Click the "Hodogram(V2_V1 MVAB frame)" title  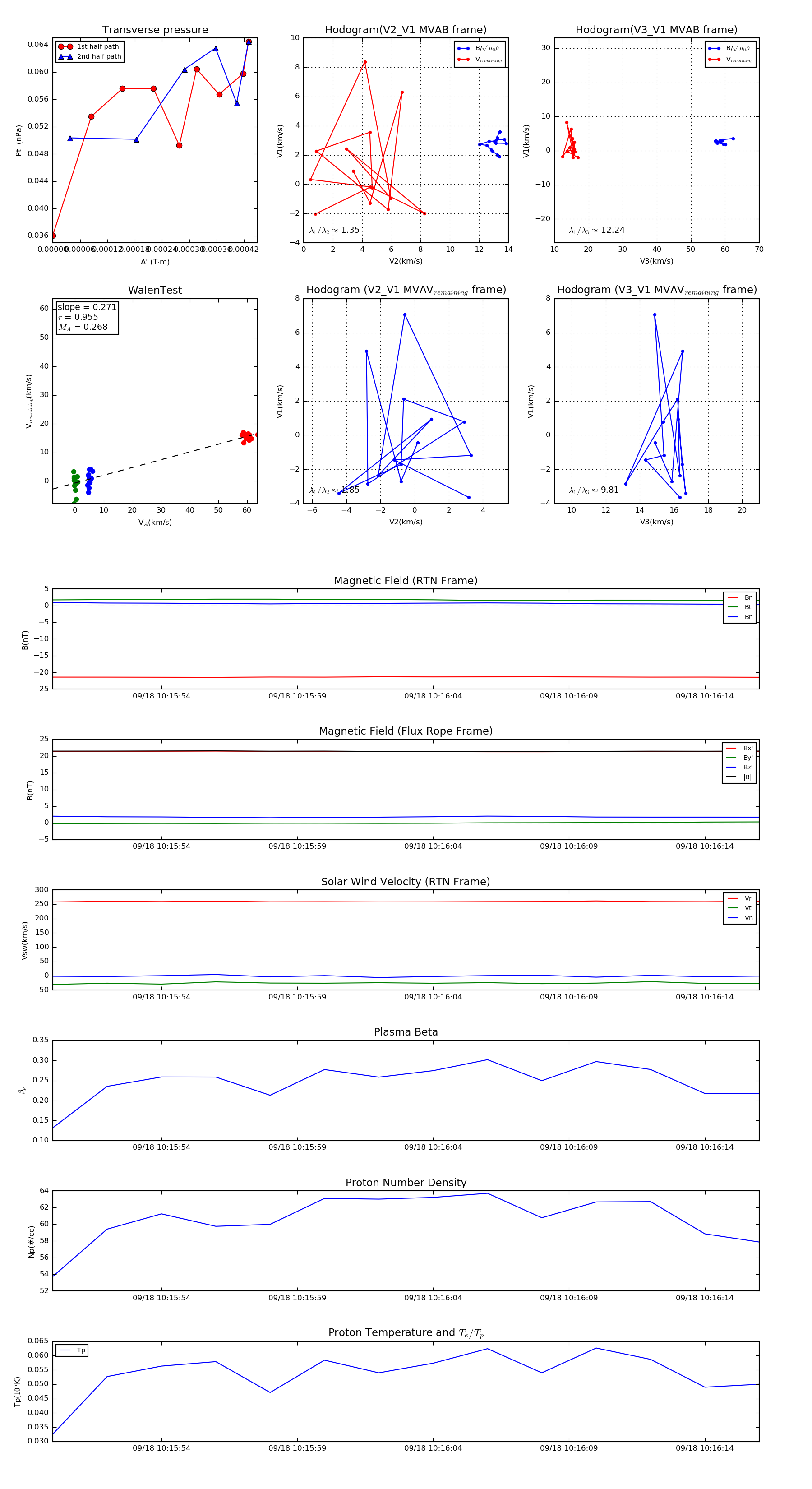tap(406, 30)
